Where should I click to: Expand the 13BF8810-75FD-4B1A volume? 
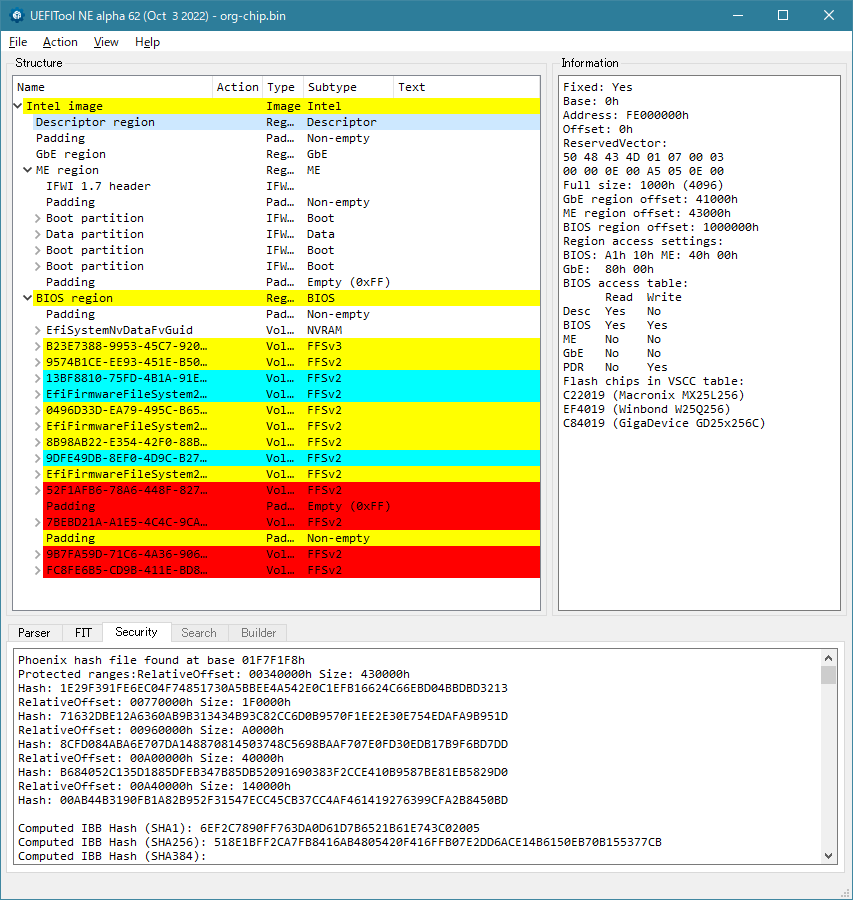pos(37,378)
